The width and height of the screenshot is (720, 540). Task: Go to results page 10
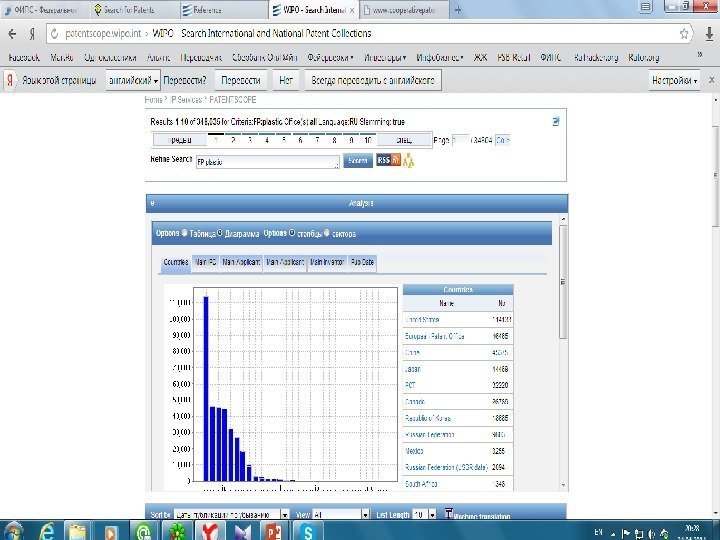point(368,140)
